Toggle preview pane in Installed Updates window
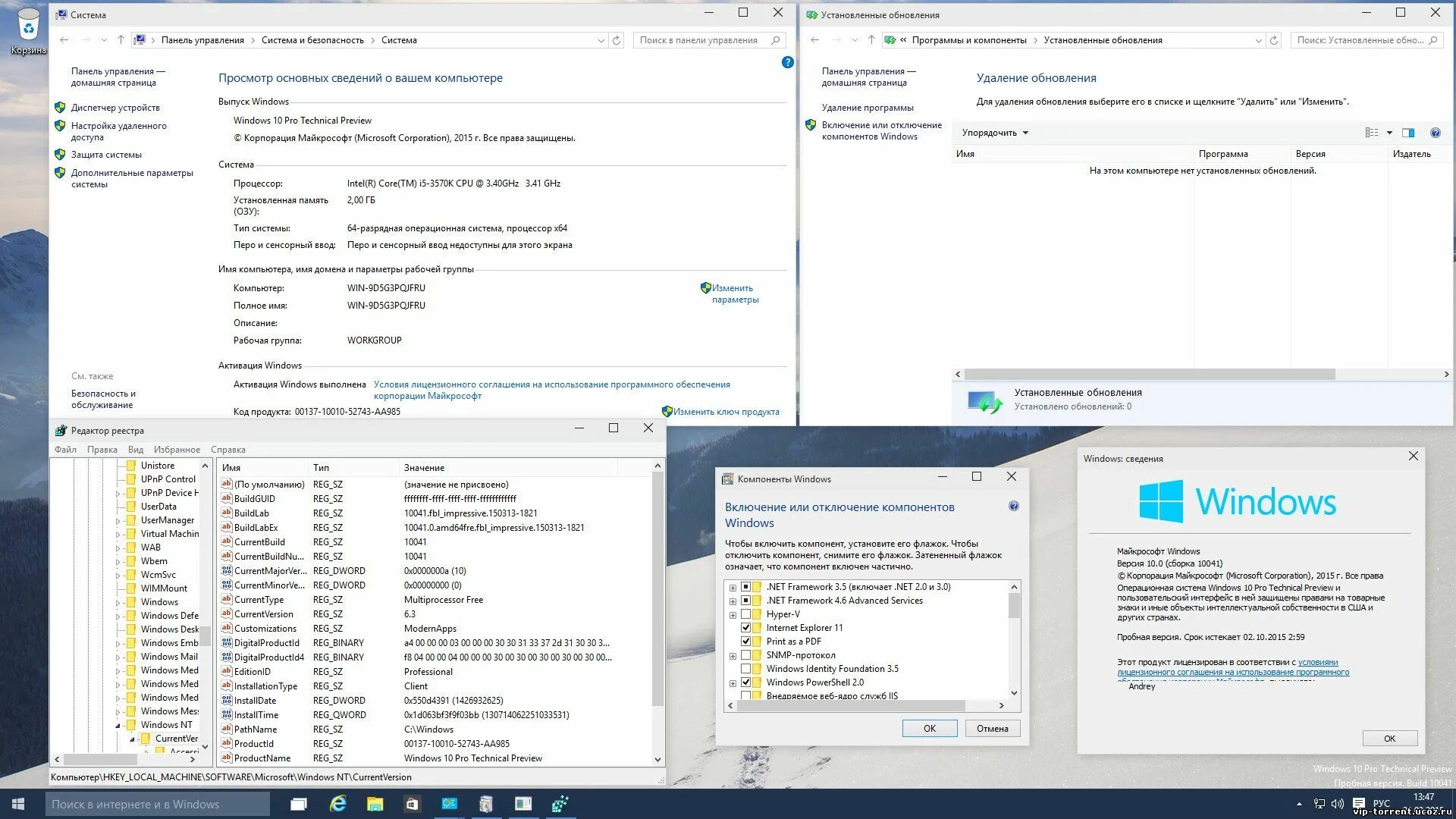1456x819 pixels. (x=1408, y=133)
